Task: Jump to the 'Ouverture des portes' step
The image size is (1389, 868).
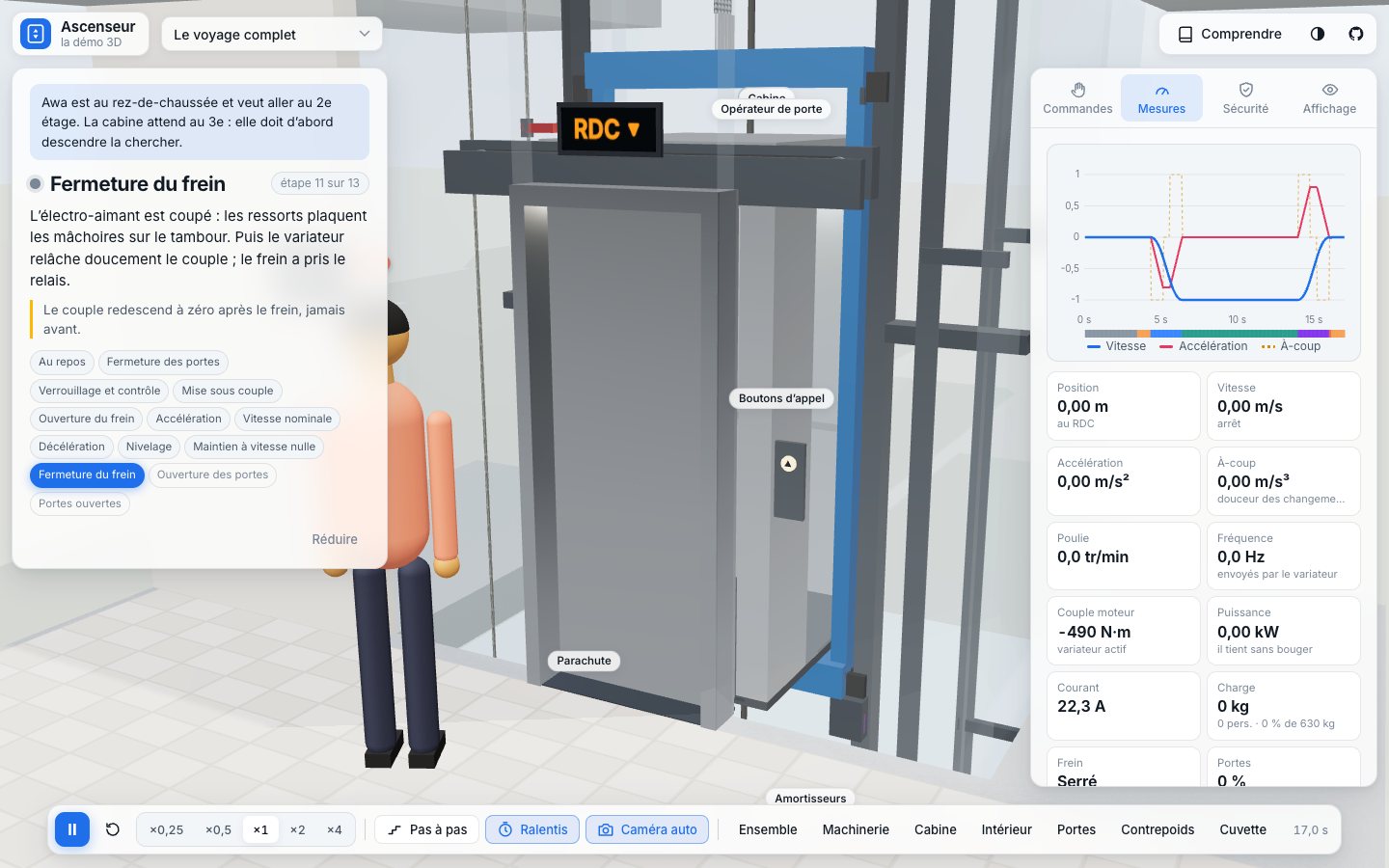Action: (x=212, y=475)
